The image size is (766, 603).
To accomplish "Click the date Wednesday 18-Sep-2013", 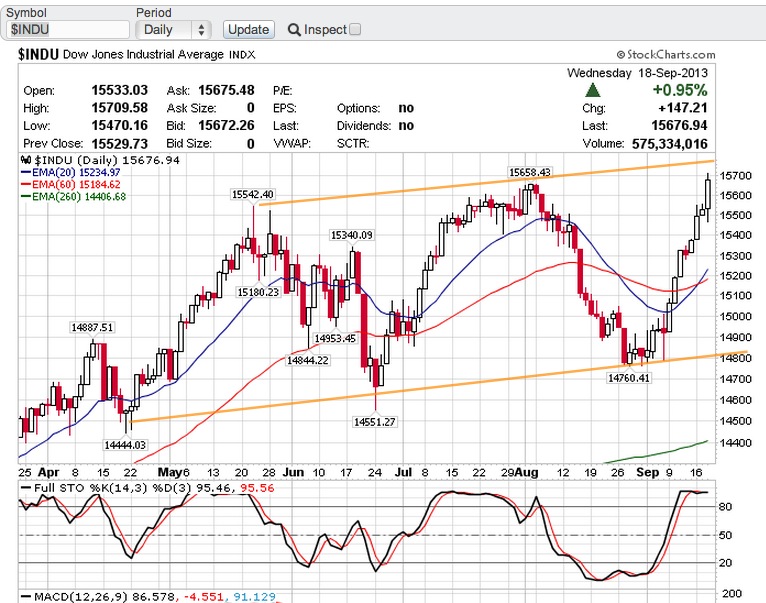I will tap(638, 73).
